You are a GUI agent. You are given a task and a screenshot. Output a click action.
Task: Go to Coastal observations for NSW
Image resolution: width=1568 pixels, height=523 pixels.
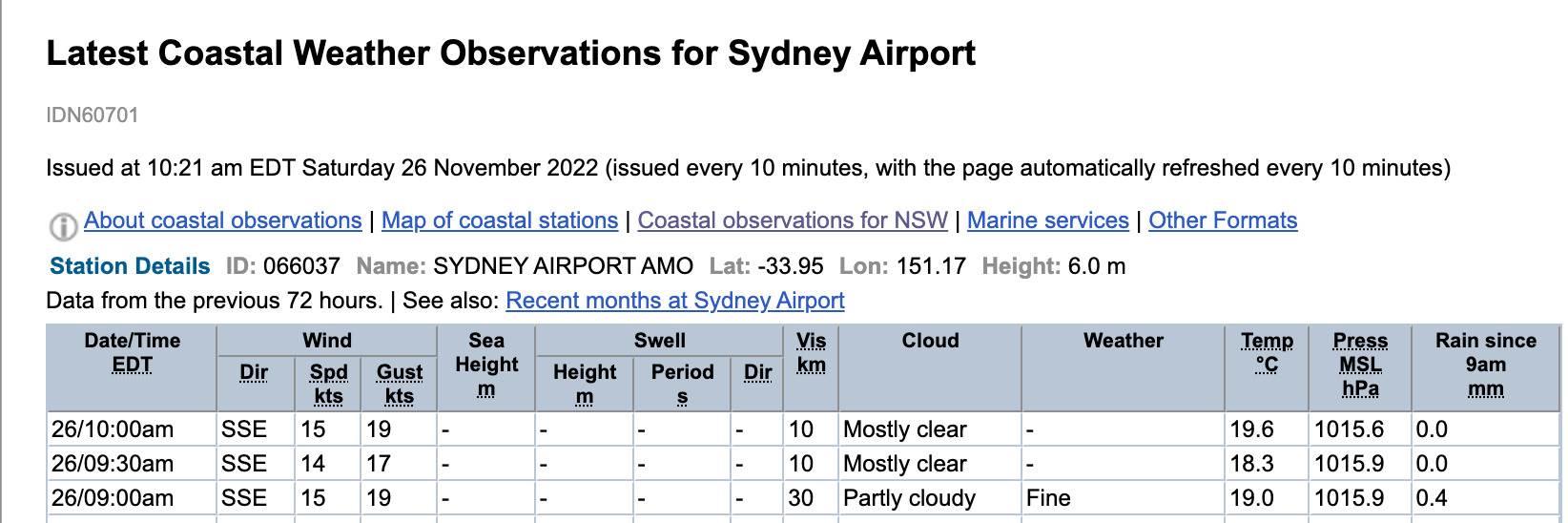(x=793, y=220)
